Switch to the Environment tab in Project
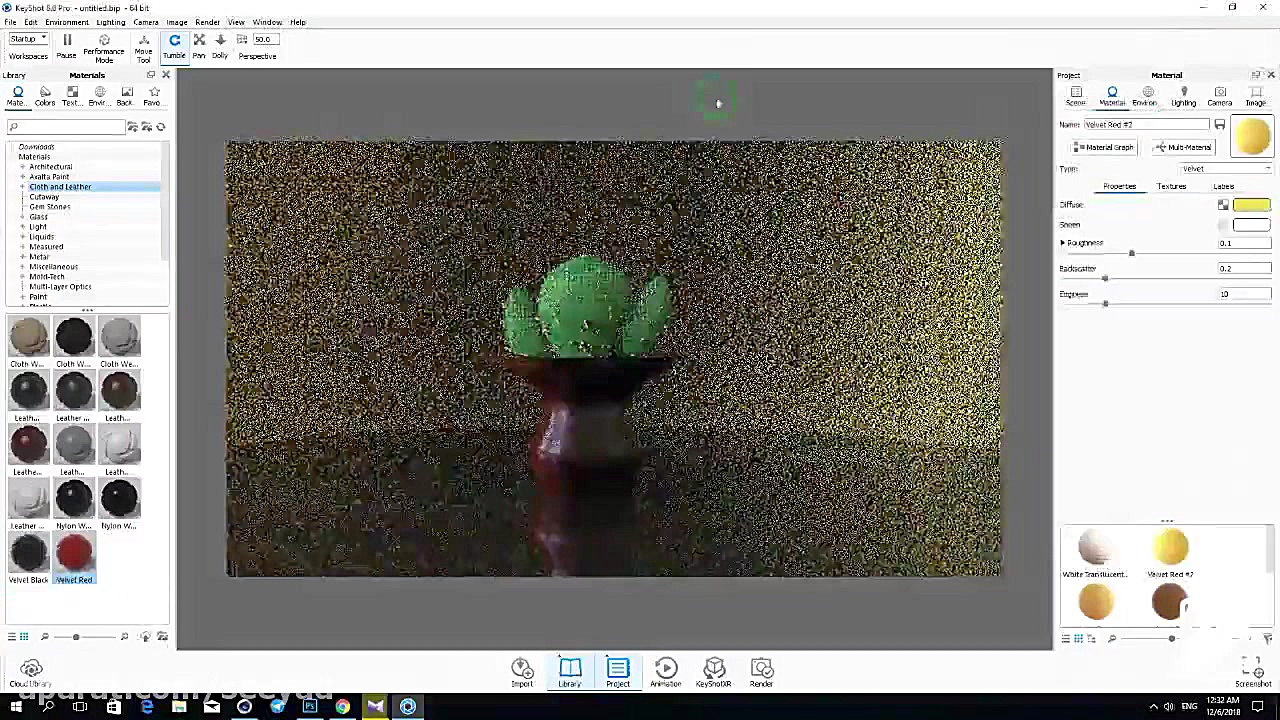Image resolution: width=1280 pixels, height=720 pixels. (1147, 96)
